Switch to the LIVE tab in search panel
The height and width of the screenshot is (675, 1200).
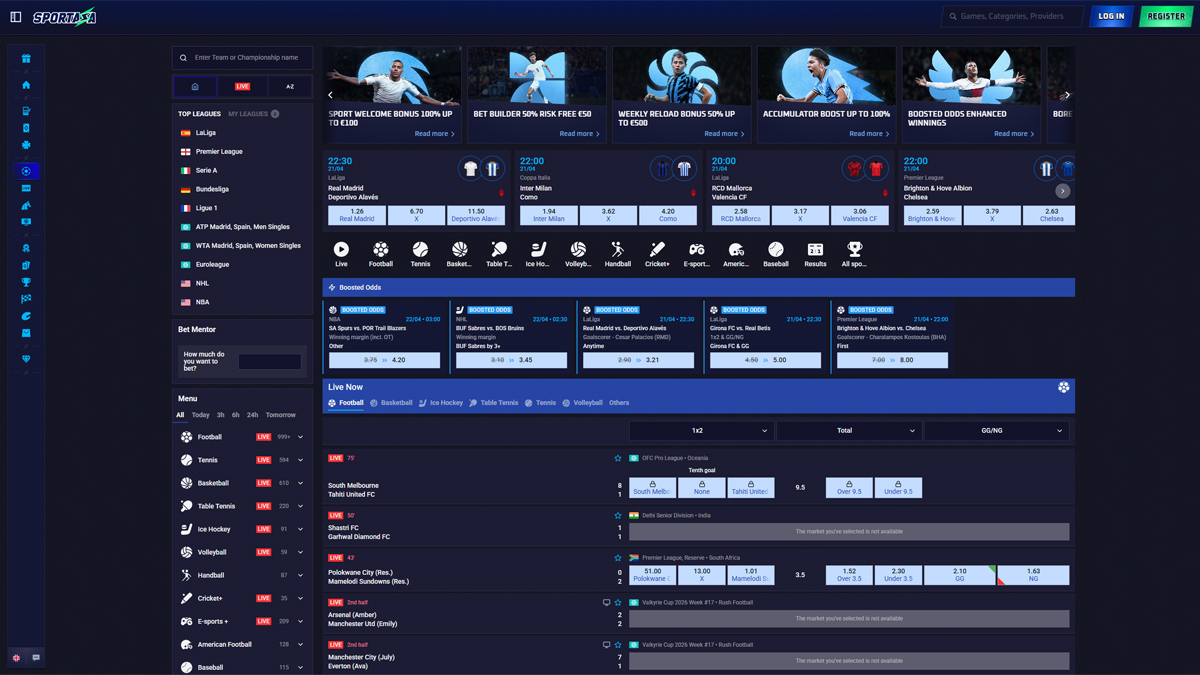(242, 87)
